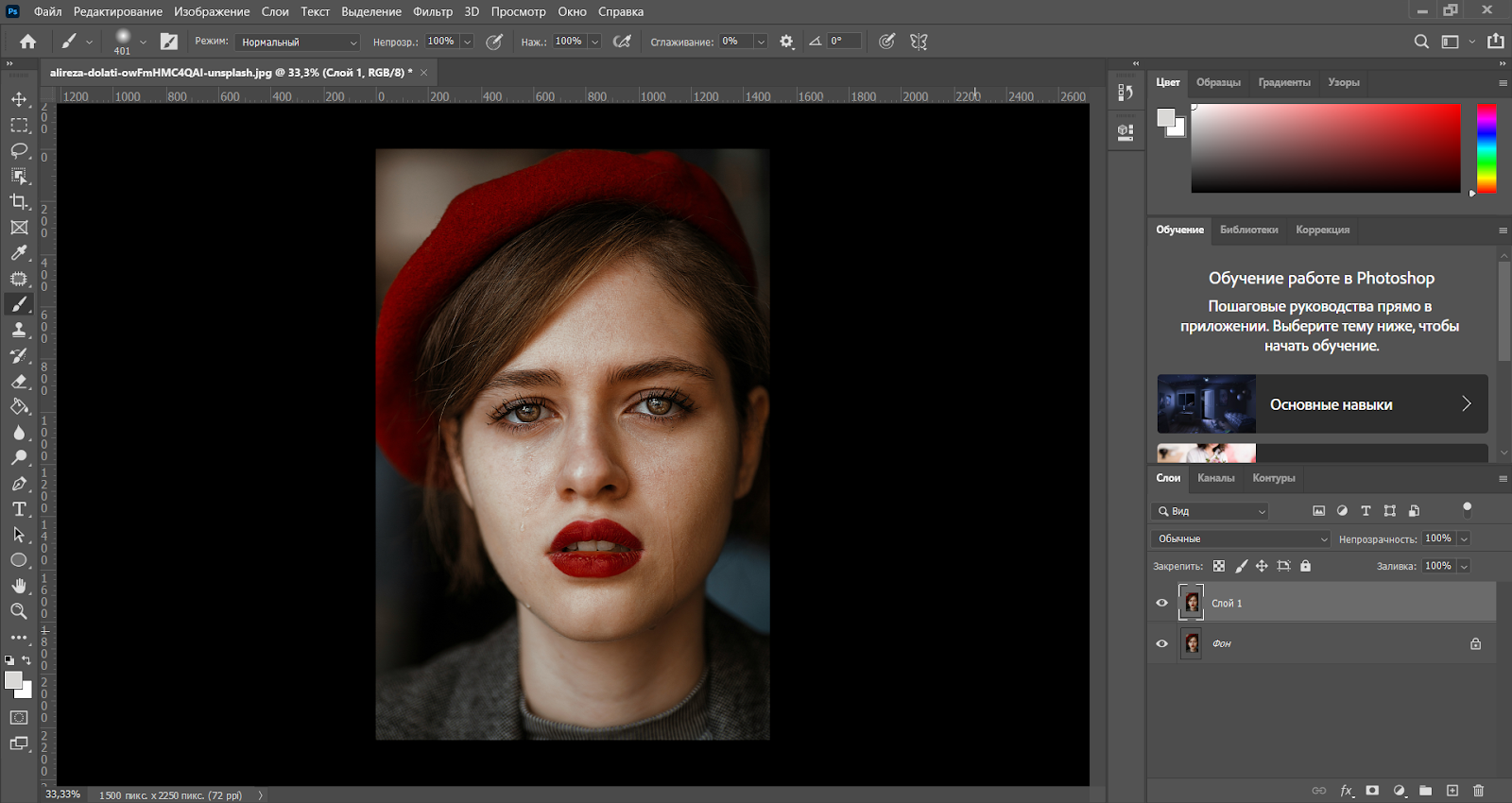Delete layer using the trash icon

click(1479, 791)
